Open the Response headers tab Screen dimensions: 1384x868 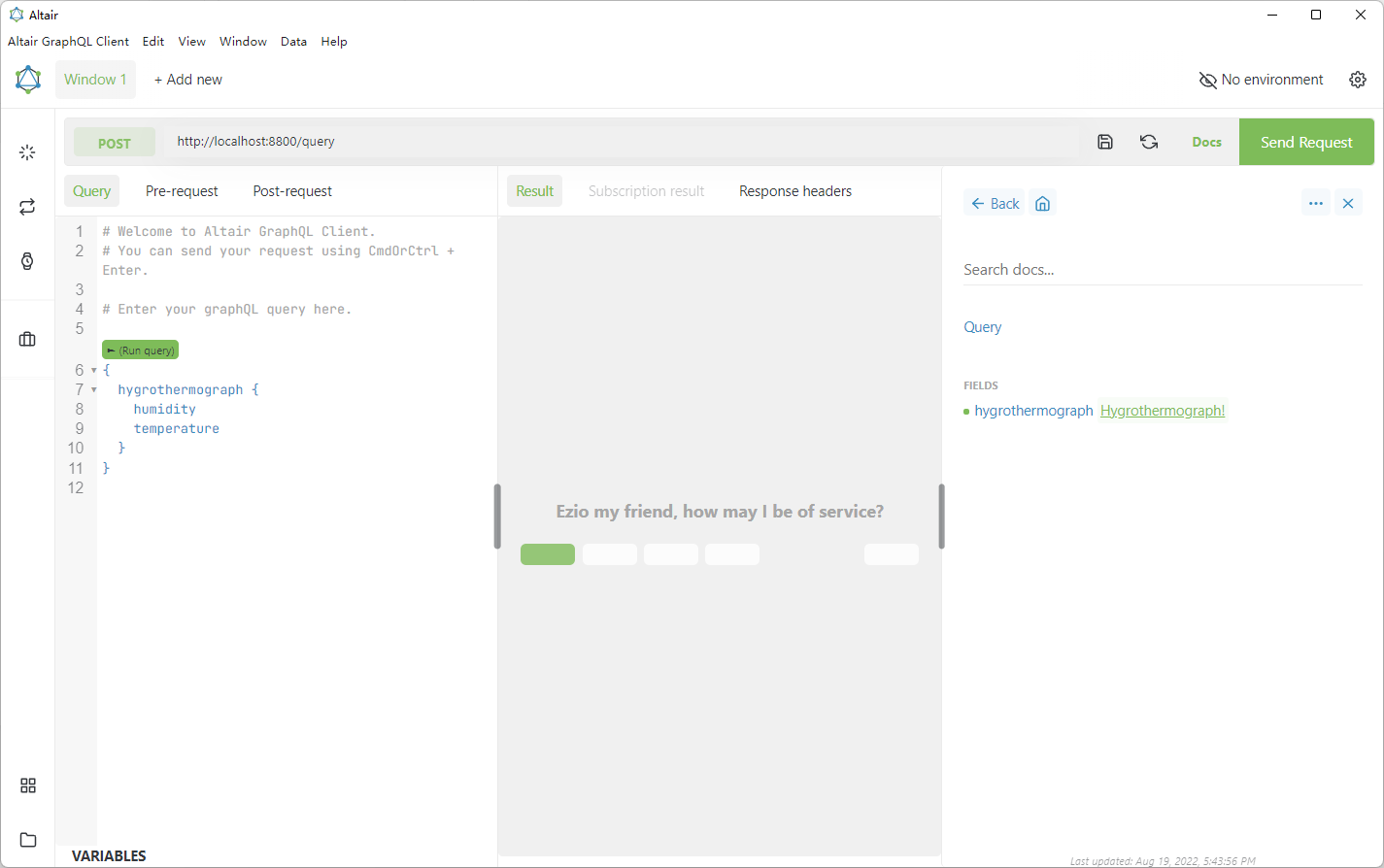(795, 191)
